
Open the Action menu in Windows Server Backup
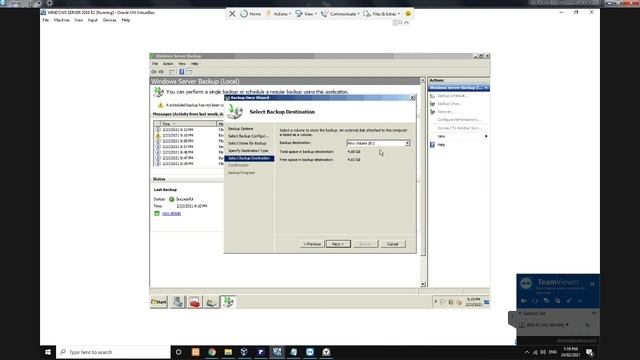click(x=168, y=64)
